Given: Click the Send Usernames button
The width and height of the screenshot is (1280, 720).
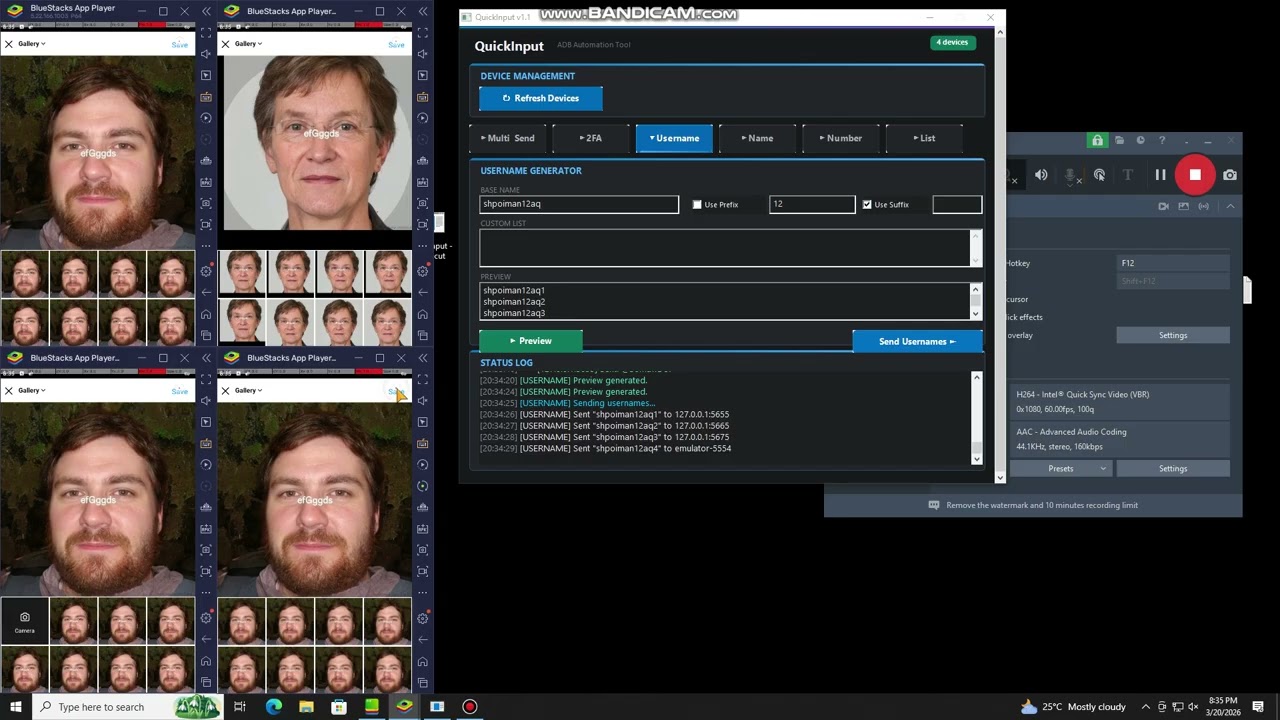Looking at the screenshot, I should pos(917,342).
